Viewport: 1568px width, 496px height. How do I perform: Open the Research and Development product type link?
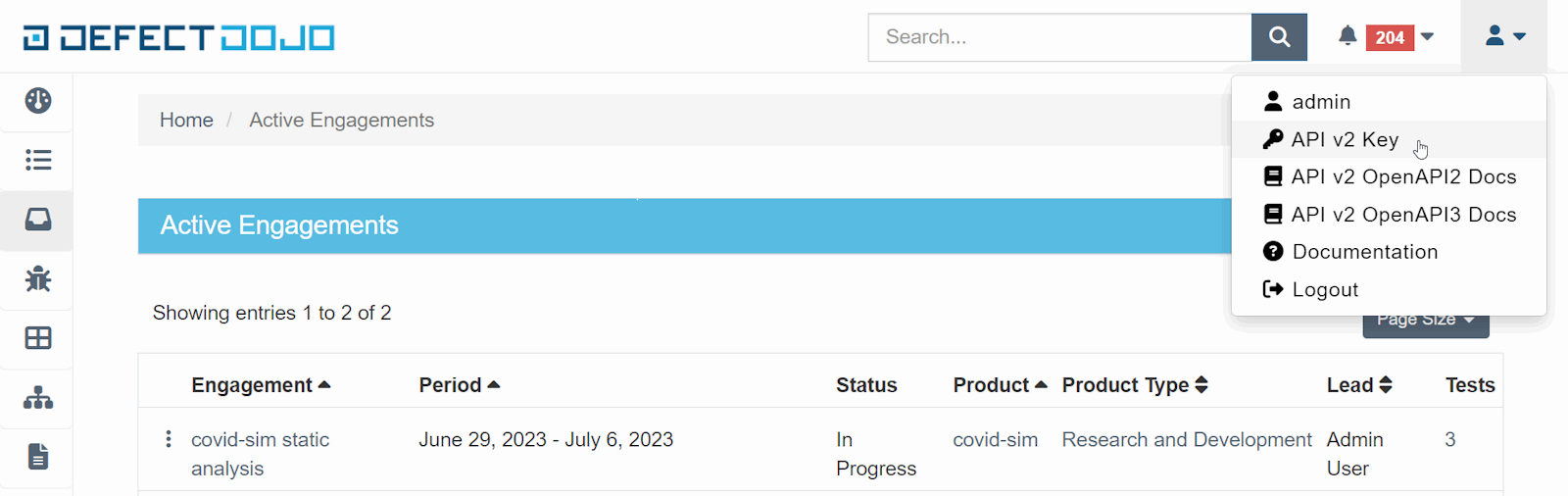pyautogui.click(x=1186, y=440)
